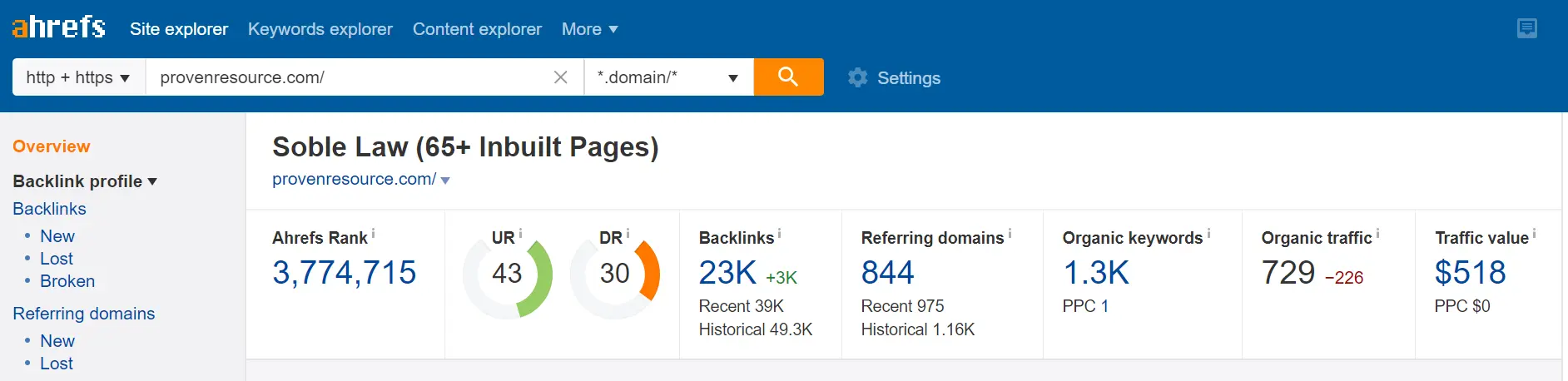Open the http + https protocol dropdown
This screenshot has height=381, width=1568.
[x=79, y=77]
